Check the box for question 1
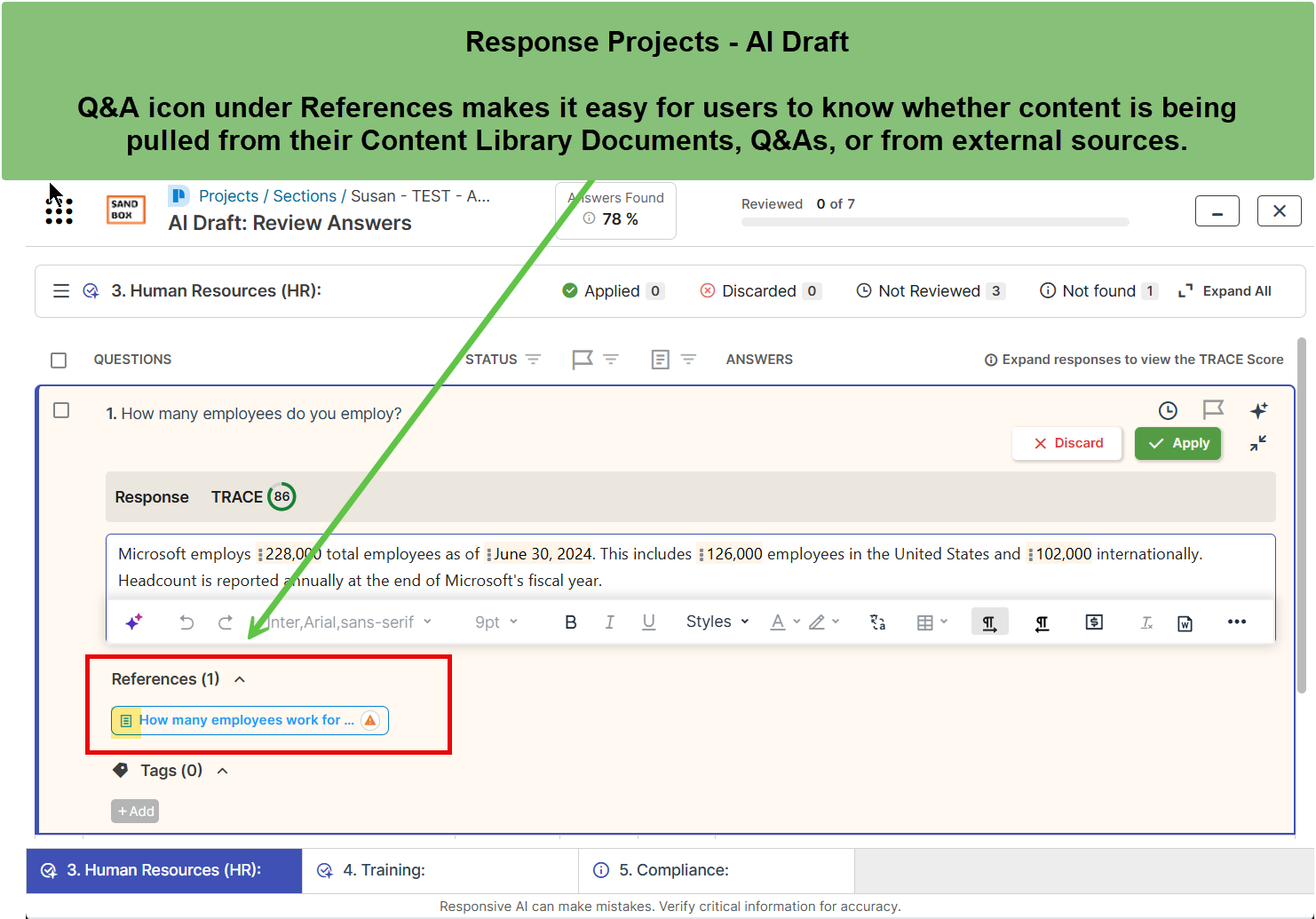The width and height of the screenshot is (1316, 919). (x=61, y=410)
